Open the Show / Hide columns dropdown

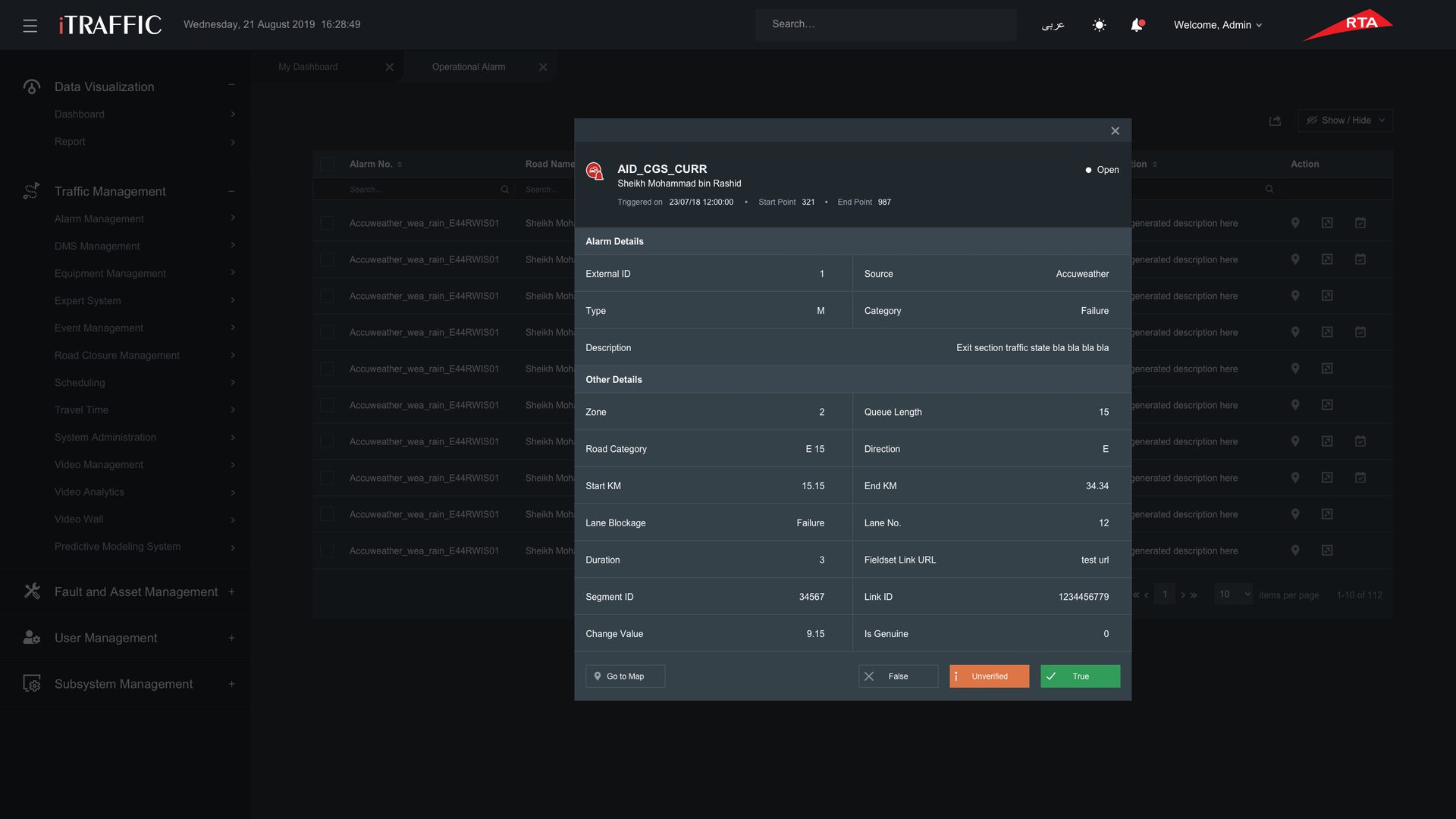click(1345, 121)
